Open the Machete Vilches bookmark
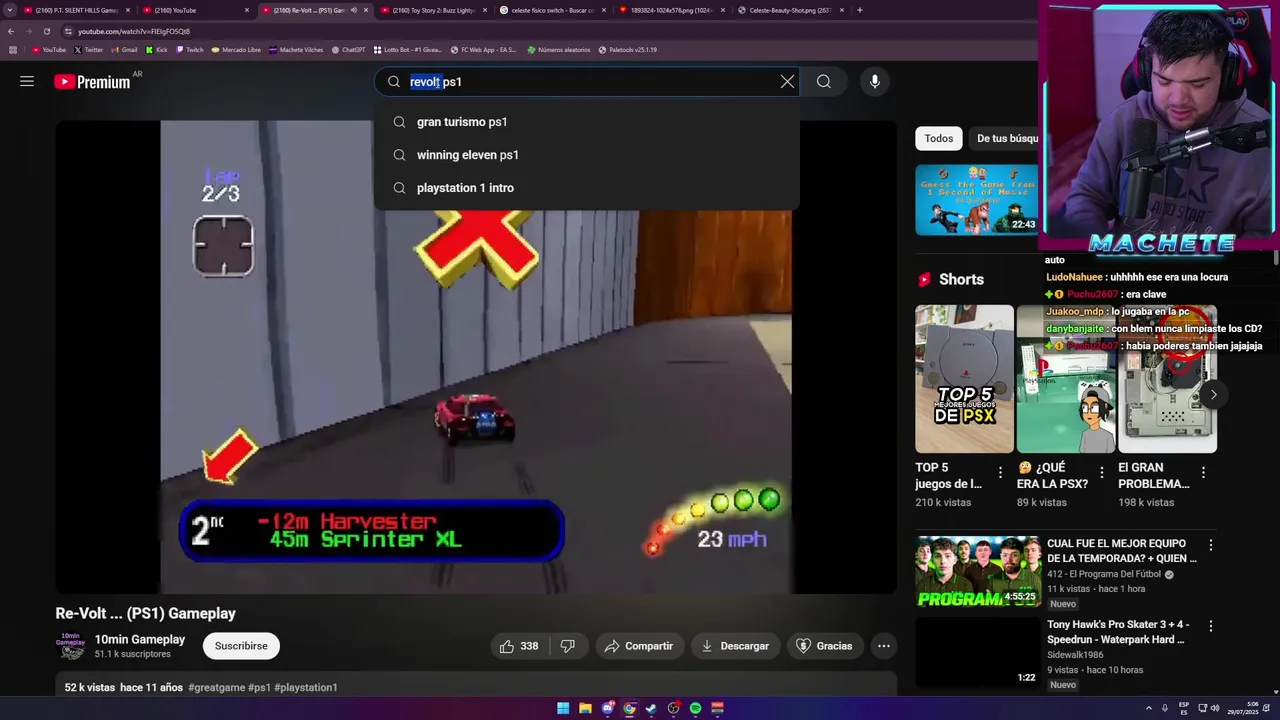The image size is (1280, 720). (296, 49)
